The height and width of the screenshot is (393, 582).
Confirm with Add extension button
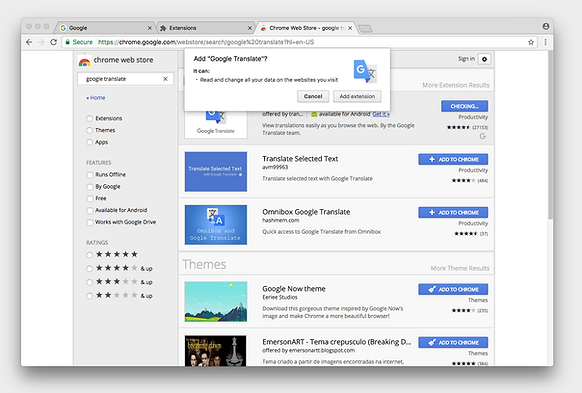(357, 96)
